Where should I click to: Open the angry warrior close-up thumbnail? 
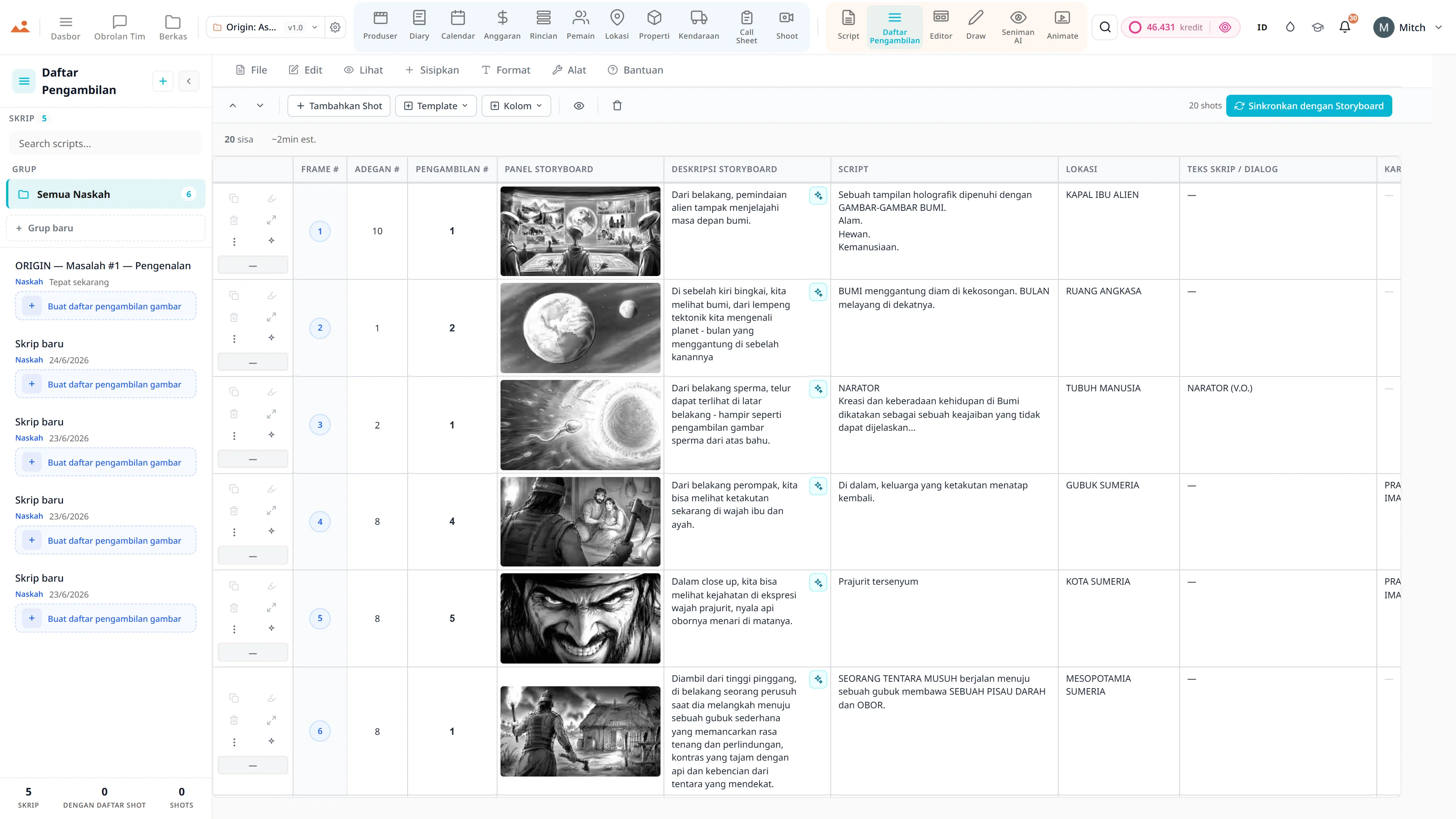point(580,618)
